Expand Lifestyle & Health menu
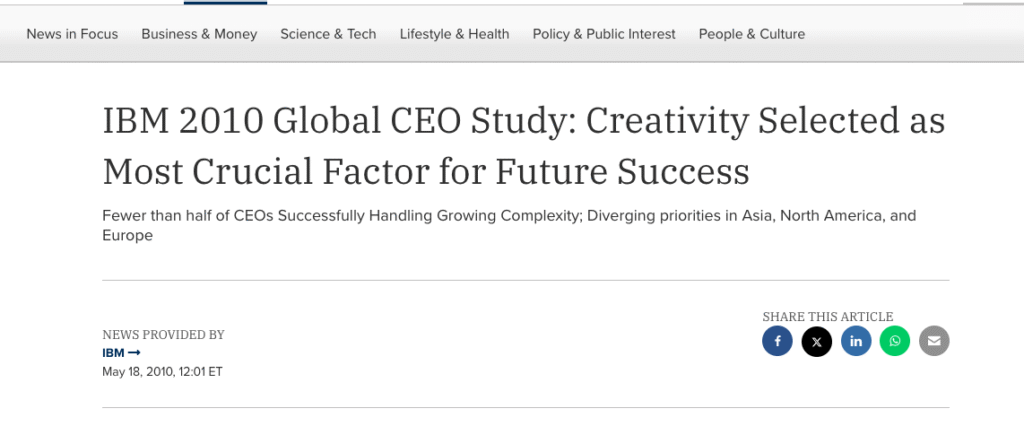Viewport: 1024px width, 426px height. tap(455, 34)
